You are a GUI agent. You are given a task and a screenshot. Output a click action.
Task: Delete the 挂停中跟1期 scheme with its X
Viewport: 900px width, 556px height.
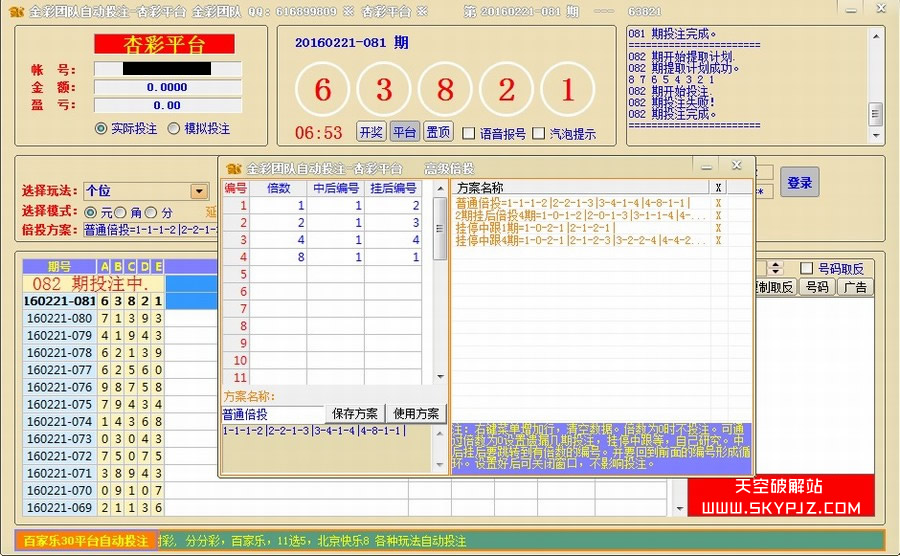point(717,228)
